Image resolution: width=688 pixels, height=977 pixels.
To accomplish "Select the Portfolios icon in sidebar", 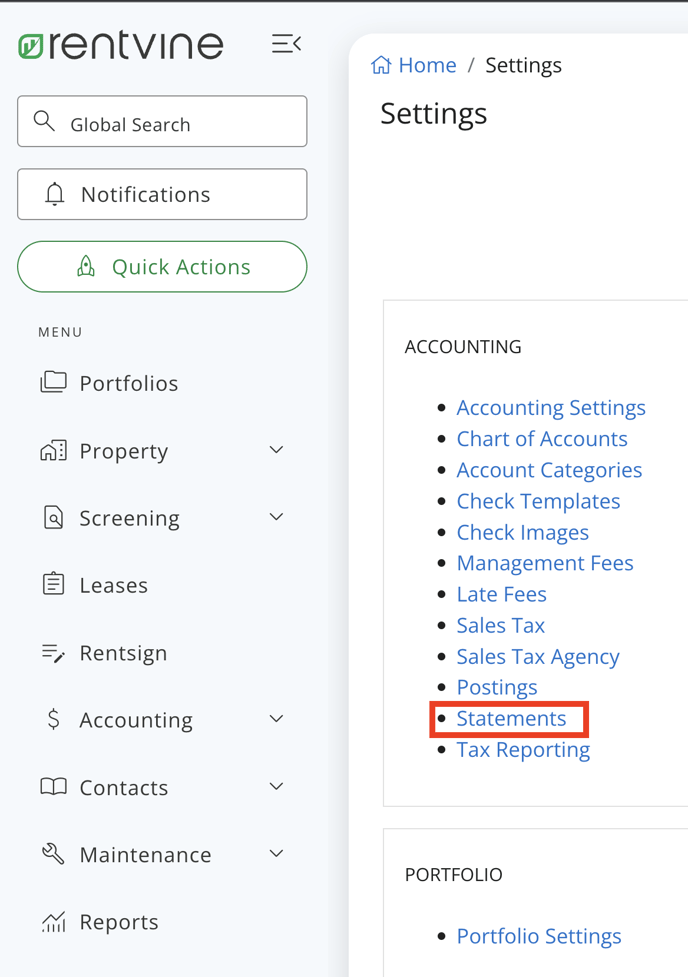I will click(52, 382).
